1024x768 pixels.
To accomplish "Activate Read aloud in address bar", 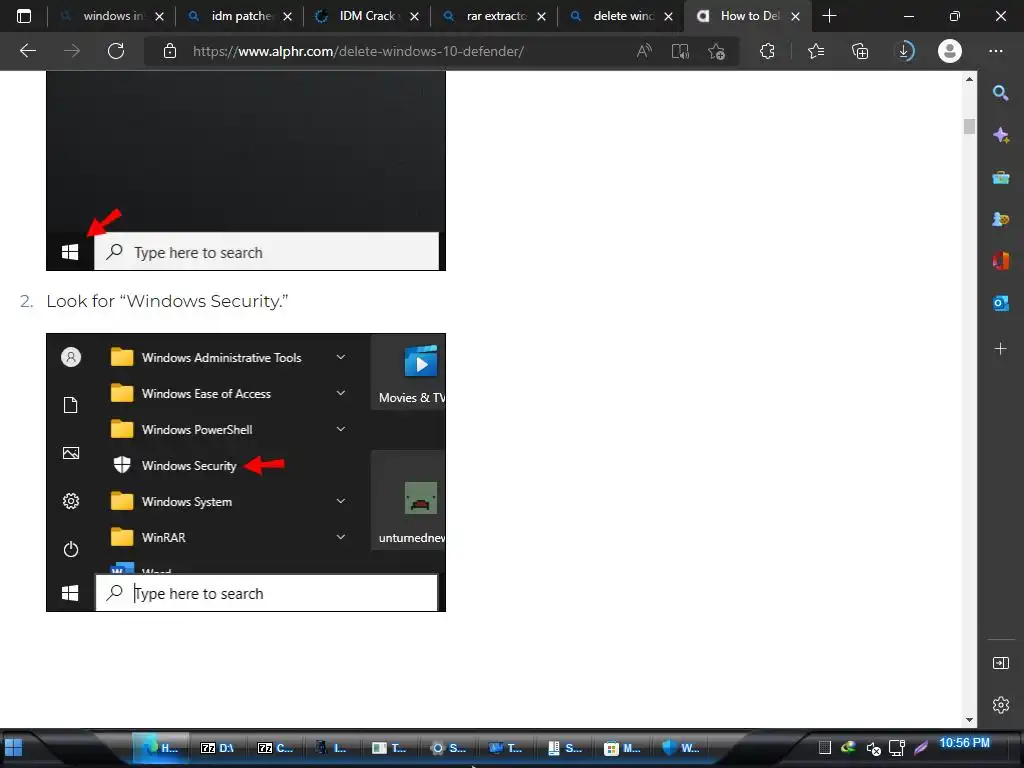I will (644, 51).
